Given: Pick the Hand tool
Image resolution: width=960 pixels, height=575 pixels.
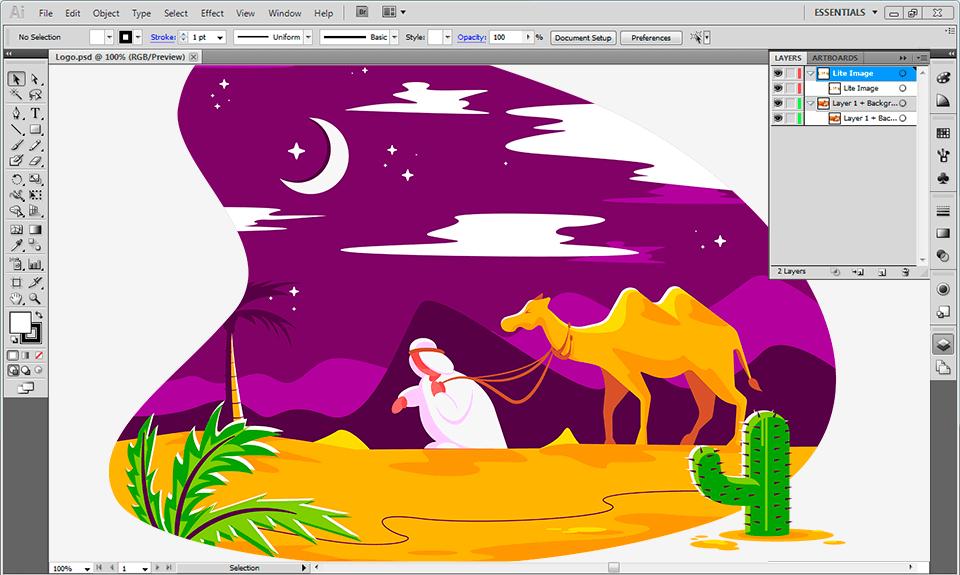Looking at the screenshot, I should pyautogui.click(x=17, y=299).
